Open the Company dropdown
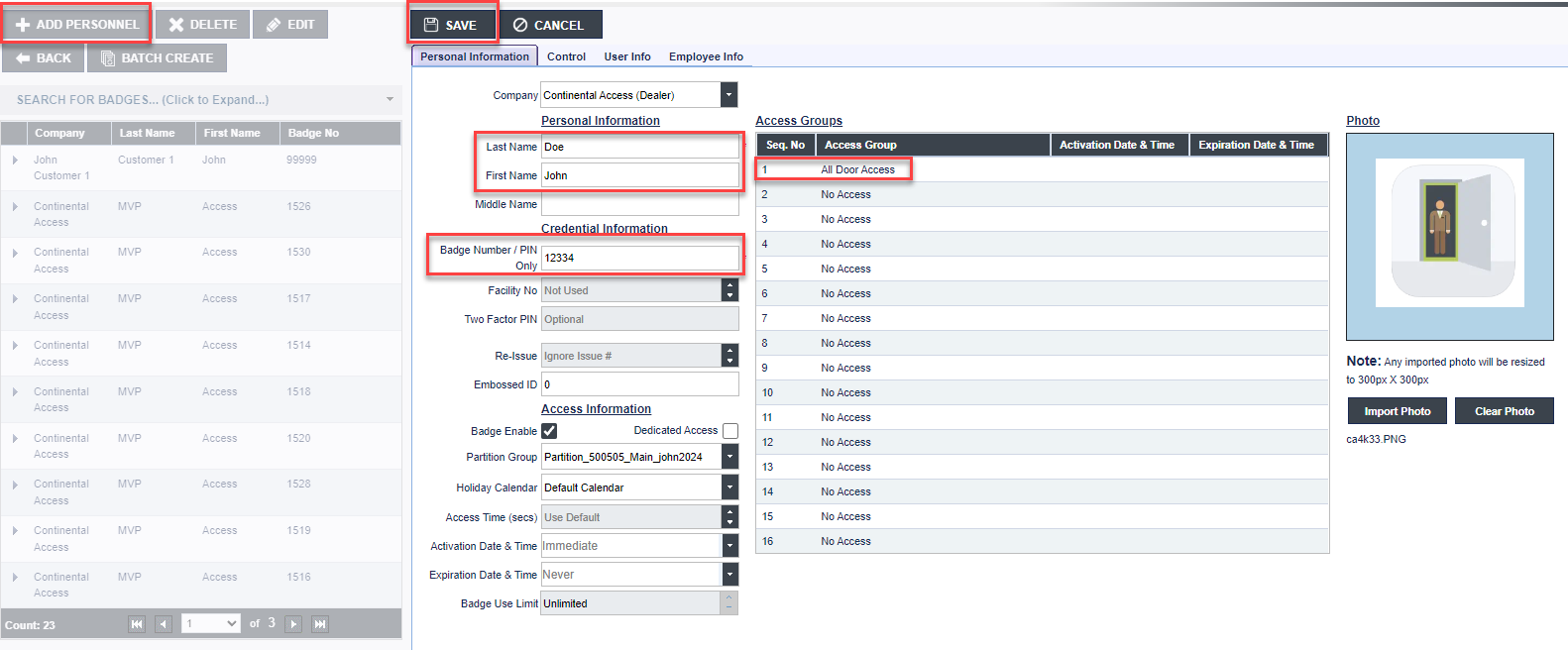 point(729,95)
